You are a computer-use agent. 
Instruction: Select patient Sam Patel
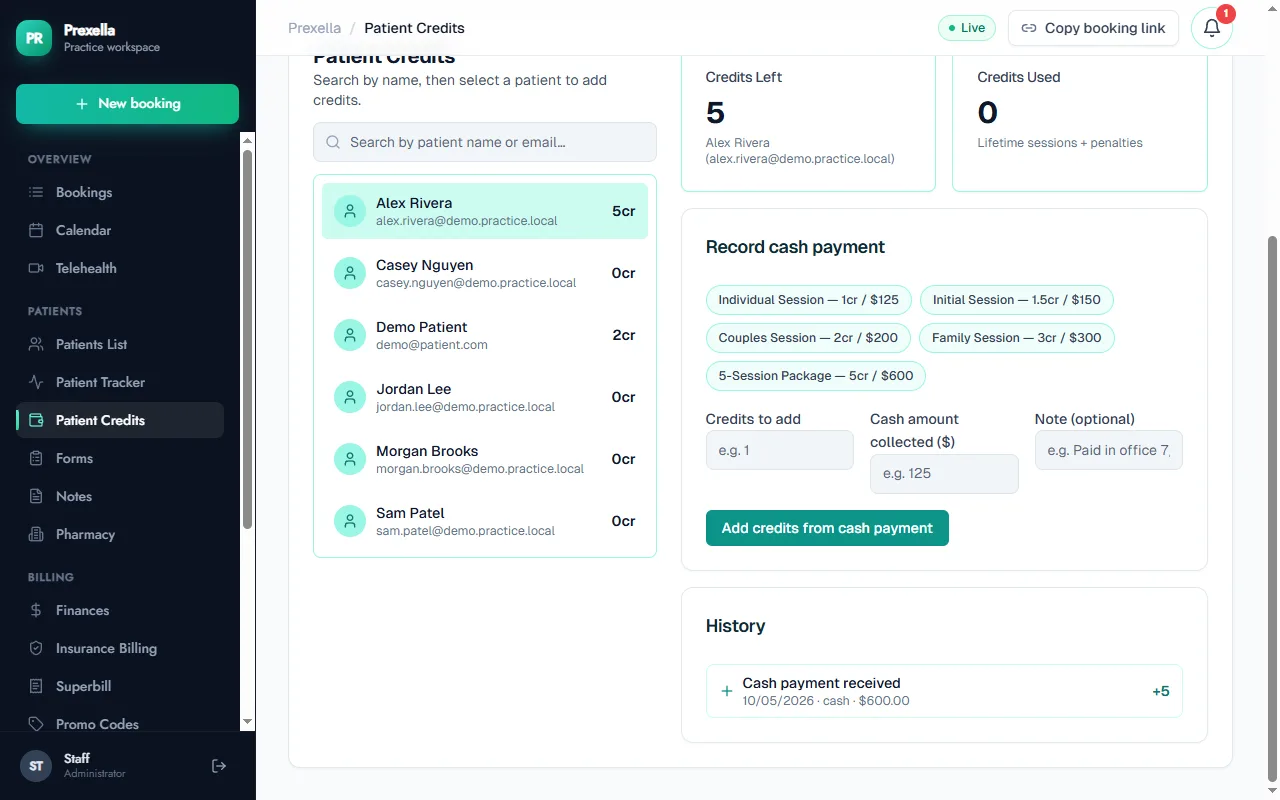click(485, 521)
